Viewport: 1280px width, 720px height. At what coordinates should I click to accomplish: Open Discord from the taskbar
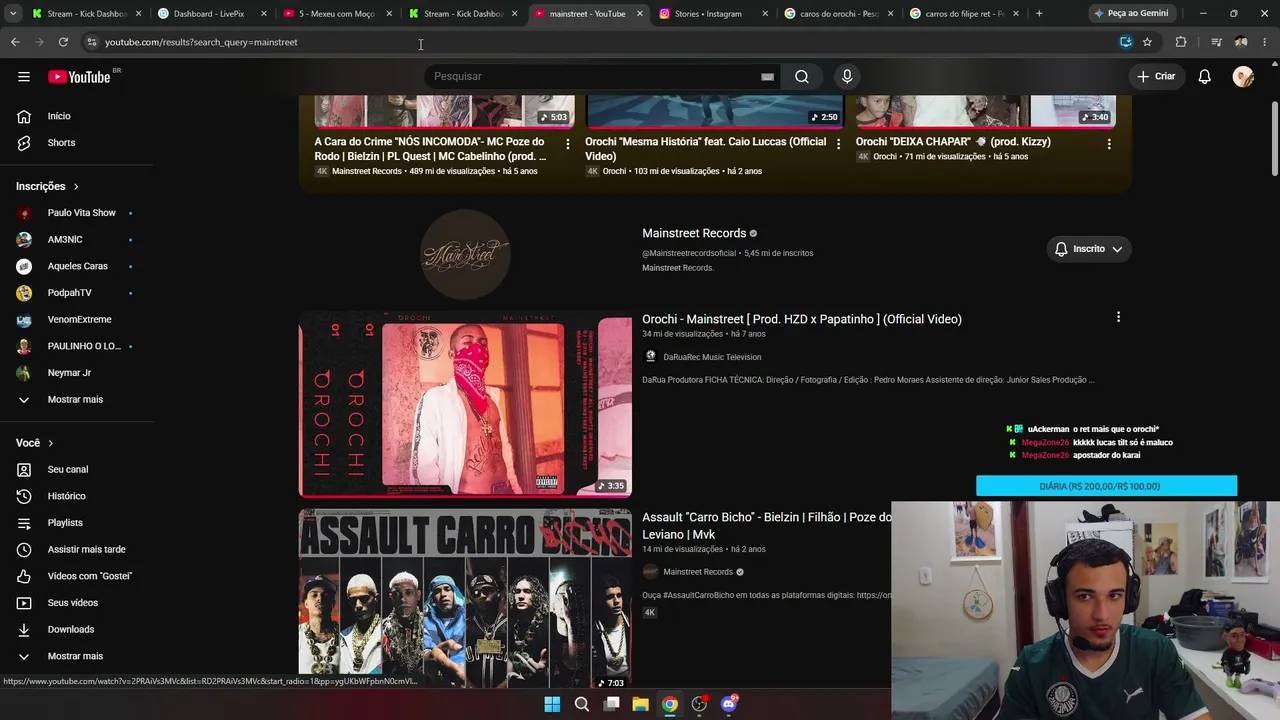[729, 704]
